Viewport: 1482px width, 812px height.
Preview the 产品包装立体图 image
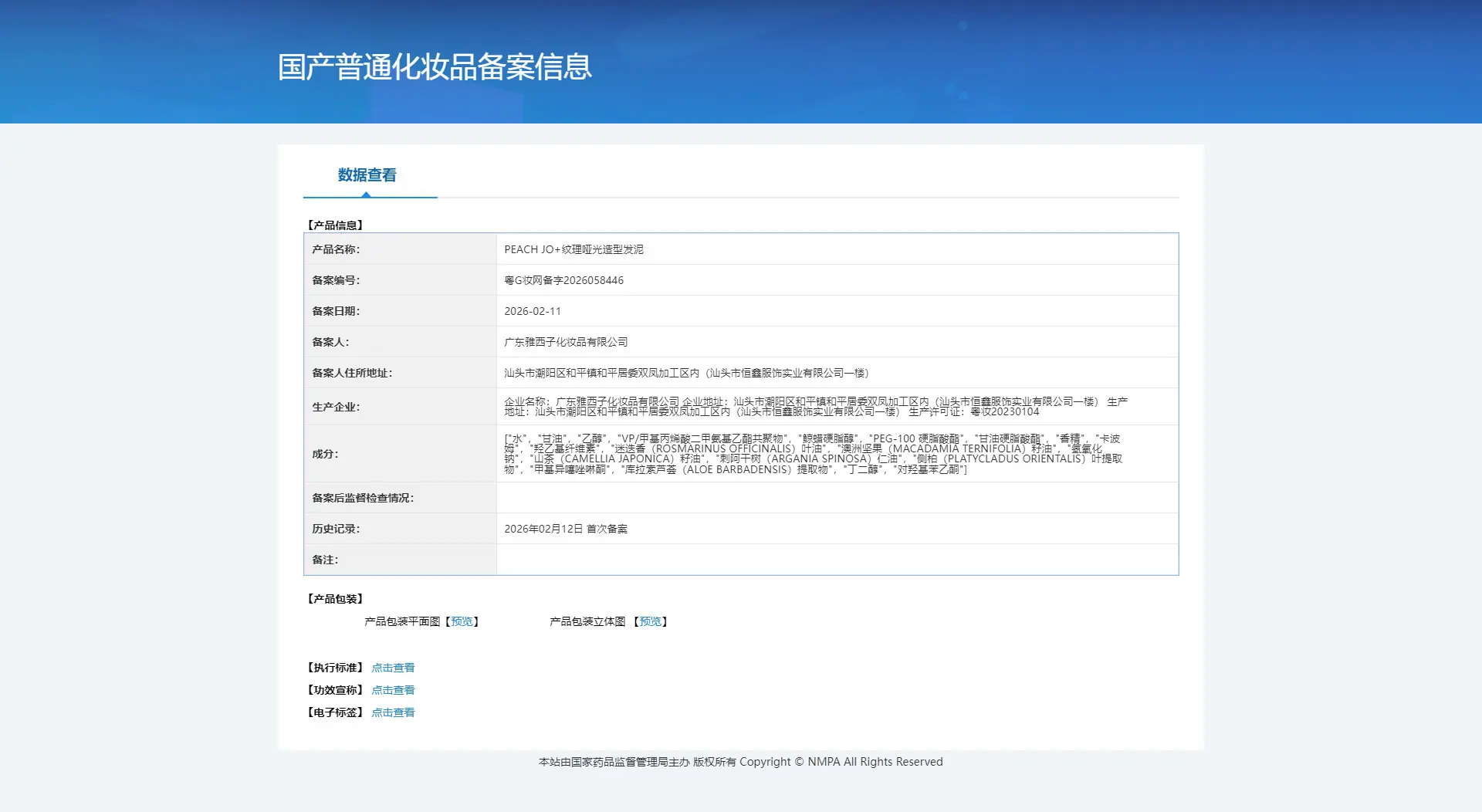click(650, 621)
